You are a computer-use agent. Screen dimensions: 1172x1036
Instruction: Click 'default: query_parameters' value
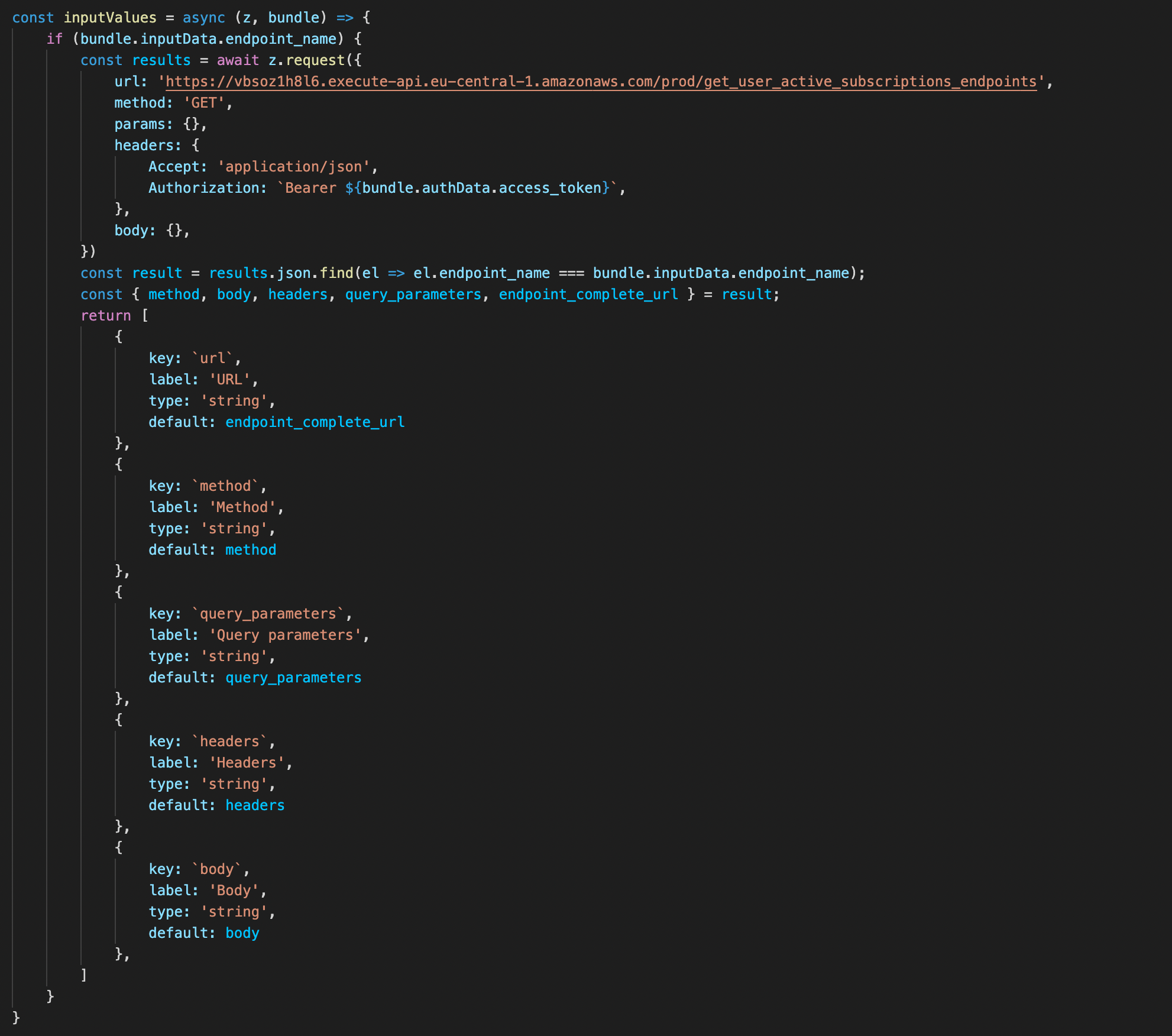click(x=293, y=678)
